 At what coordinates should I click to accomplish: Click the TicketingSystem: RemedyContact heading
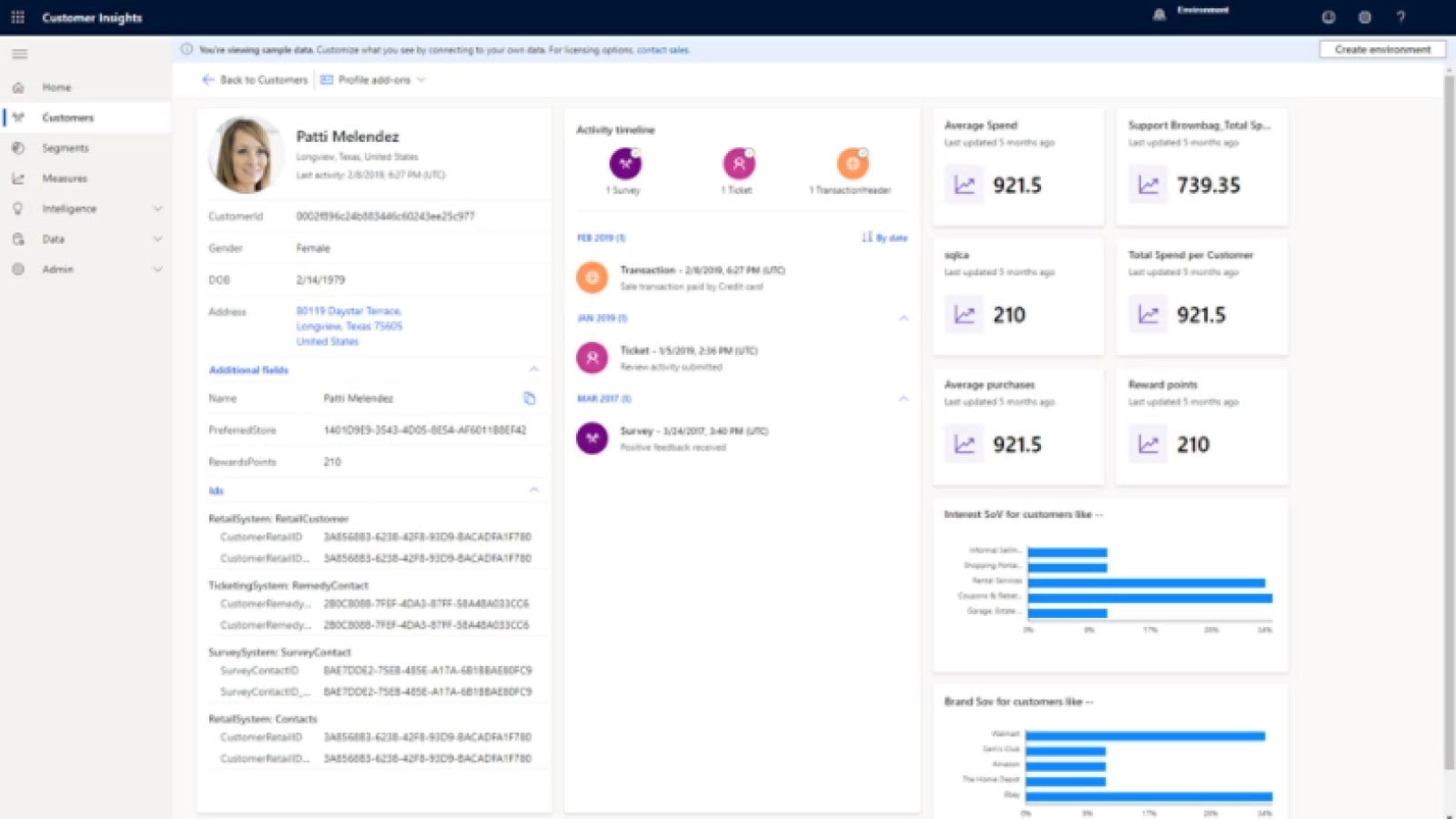(x=288, y=585)
